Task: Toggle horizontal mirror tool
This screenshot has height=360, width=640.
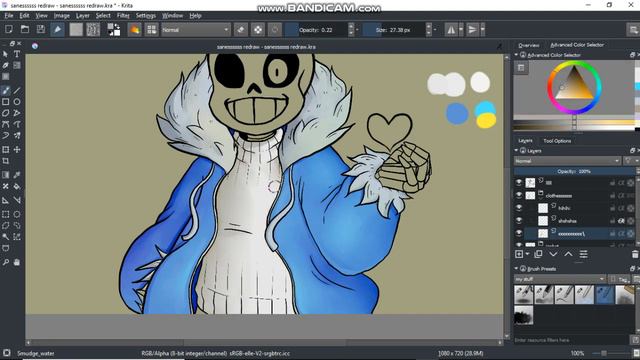Action: pos(451,29)
